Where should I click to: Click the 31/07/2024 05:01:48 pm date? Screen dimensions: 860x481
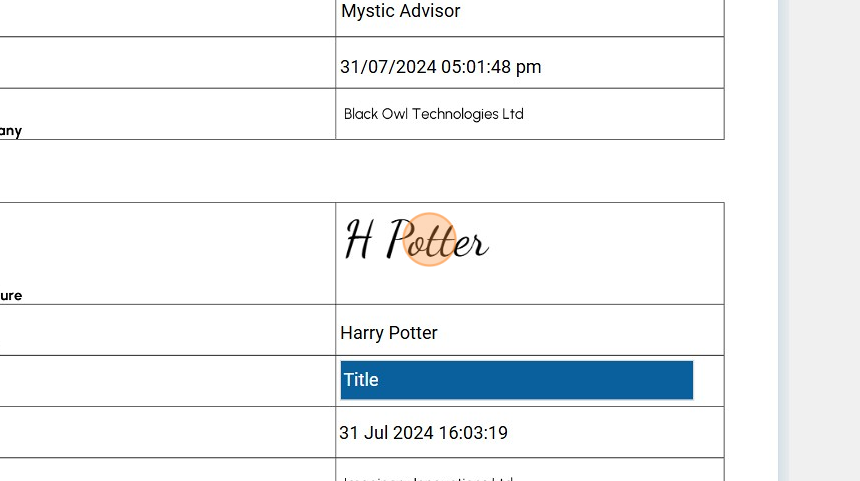coord(440,67)
